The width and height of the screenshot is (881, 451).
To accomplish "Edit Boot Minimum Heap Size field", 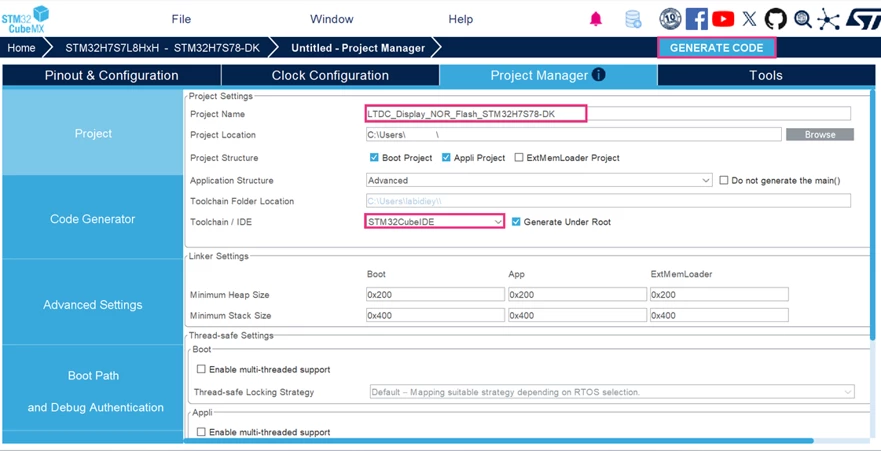I will (435, 294).
